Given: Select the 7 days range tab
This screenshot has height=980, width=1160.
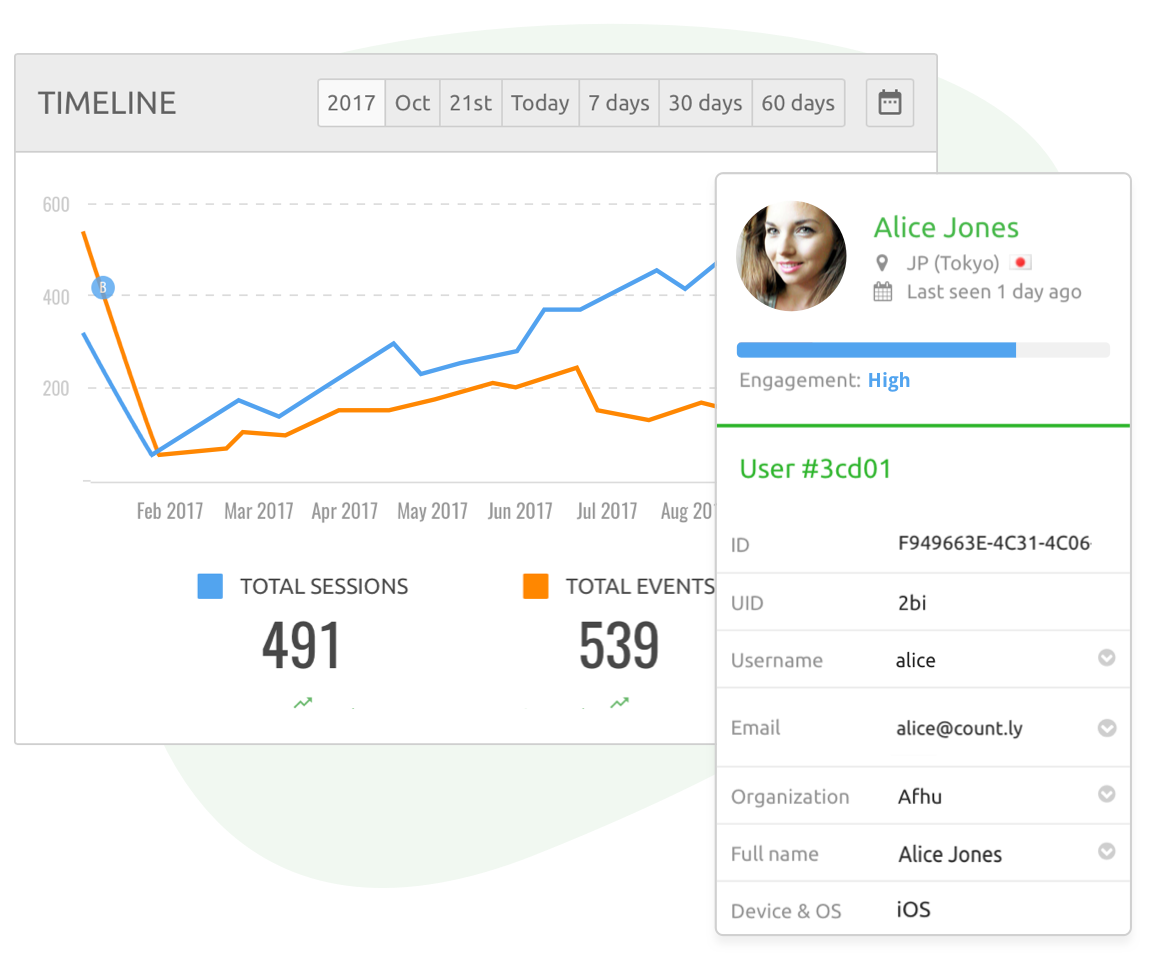Looking at the screenshot, I should tap(618, 103).
